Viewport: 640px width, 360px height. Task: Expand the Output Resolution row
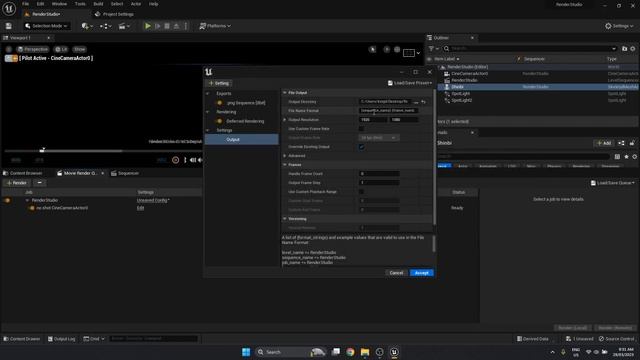point(285,120)
